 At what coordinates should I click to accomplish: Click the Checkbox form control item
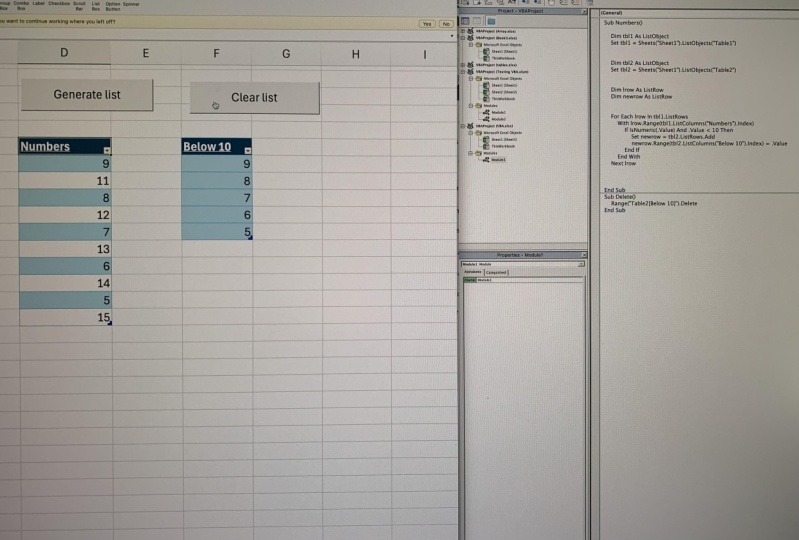pyautogui.click(x=59, y=3)
